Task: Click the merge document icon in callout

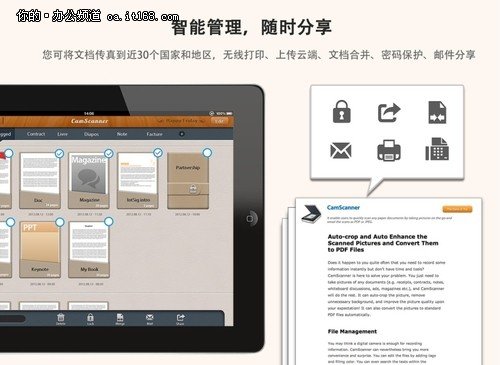Action: (x=437, y=112)
